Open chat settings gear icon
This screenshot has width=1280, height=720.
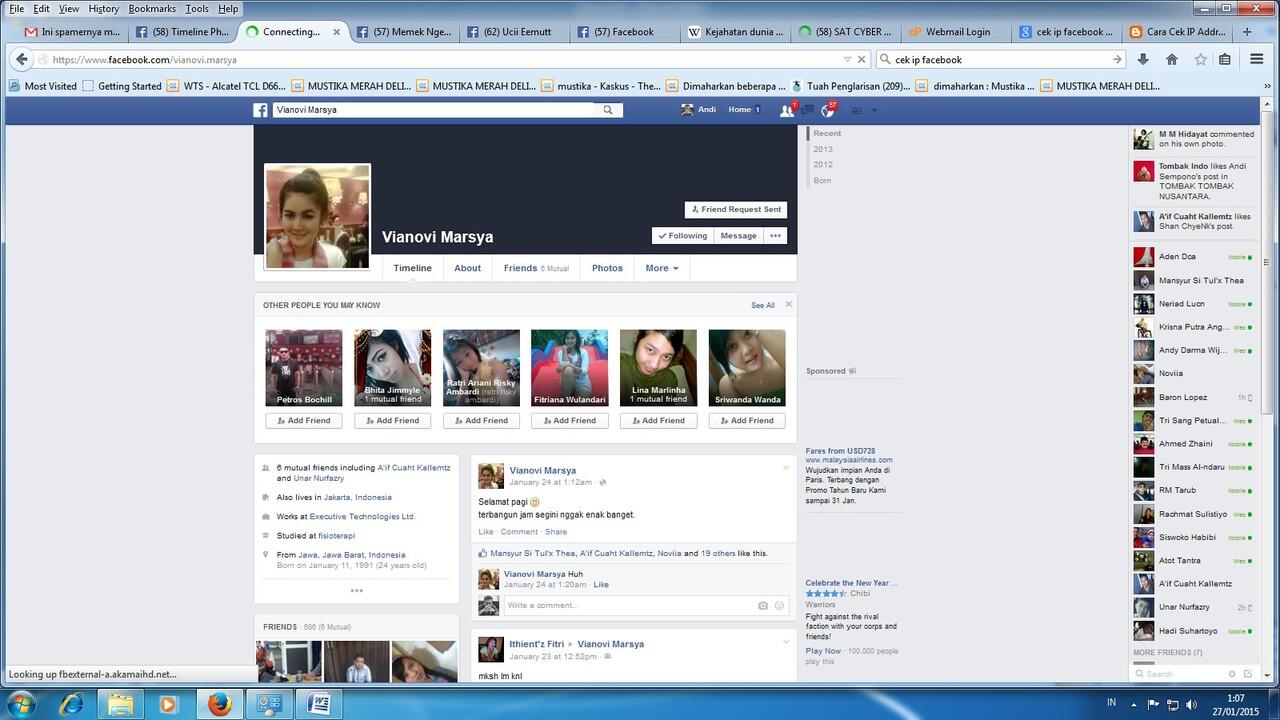tap(1232, 674)
